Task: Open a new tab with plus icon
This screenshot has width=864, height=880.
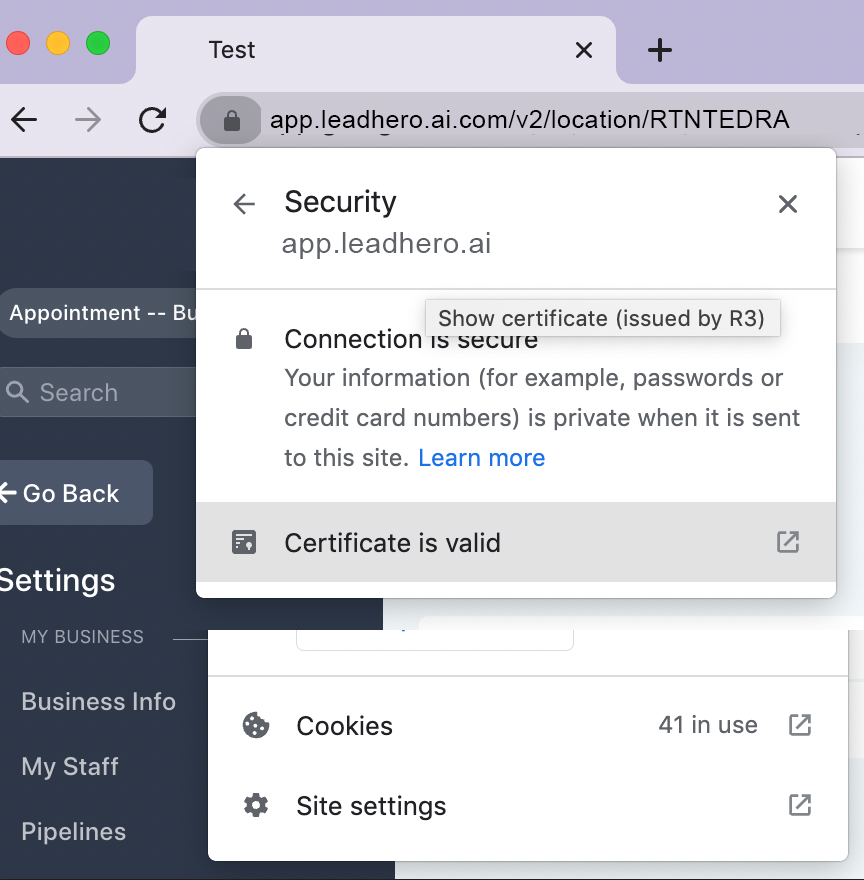Action: pyautogui.click(x=659, y=50)
